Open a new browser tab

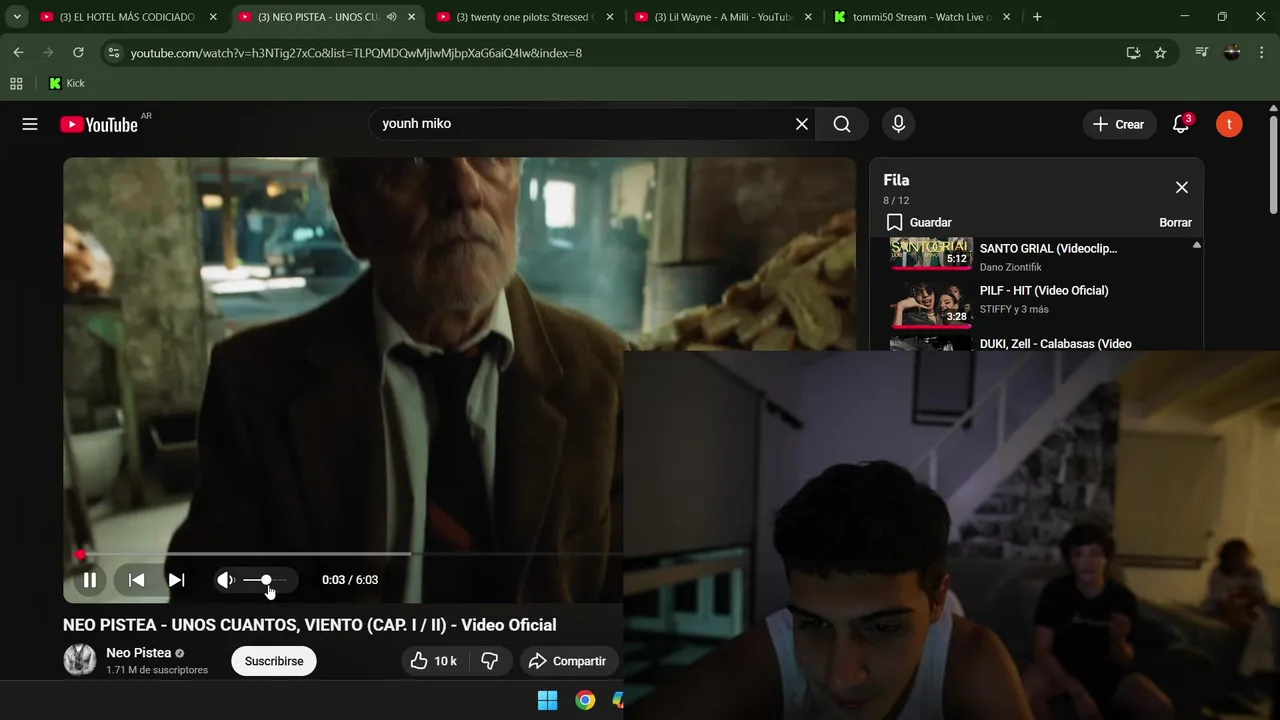1037,17
